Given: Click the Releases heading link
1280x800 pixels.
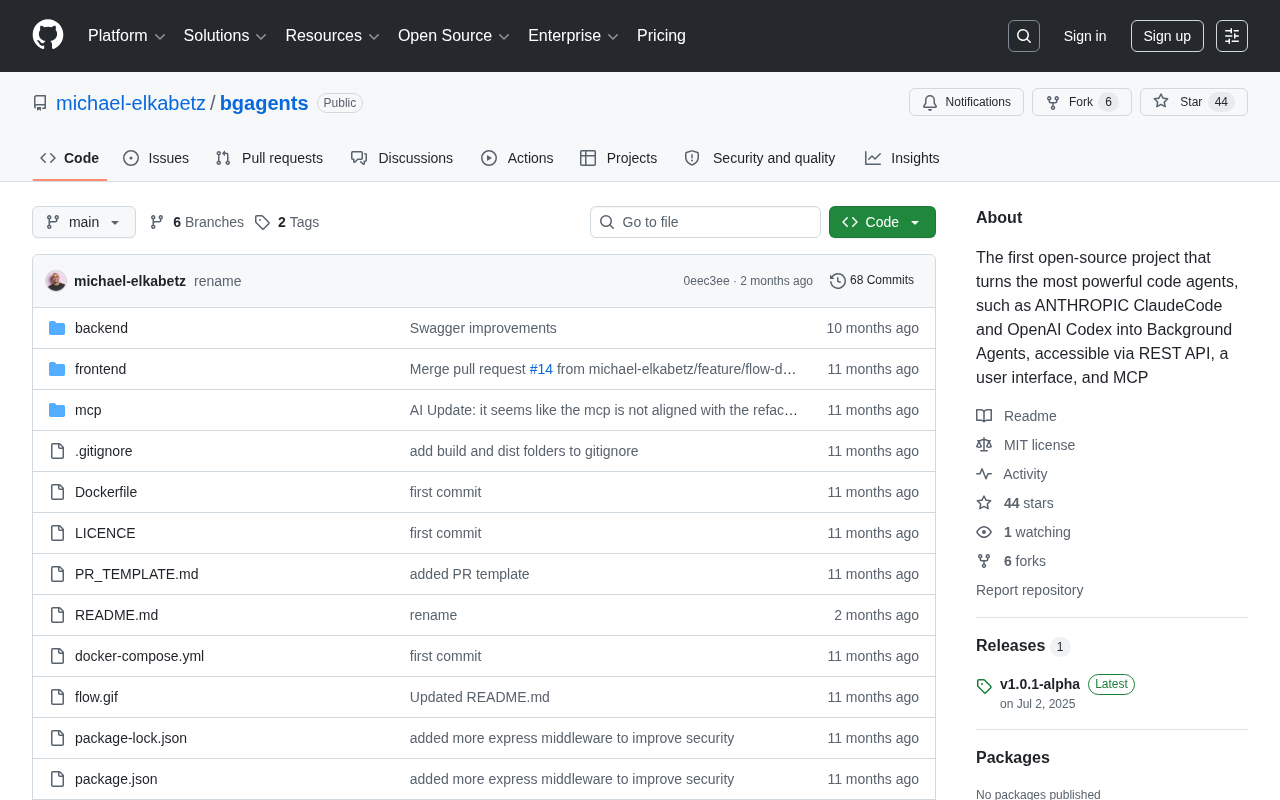Looking at the screenshot, I should point(1010,646).
